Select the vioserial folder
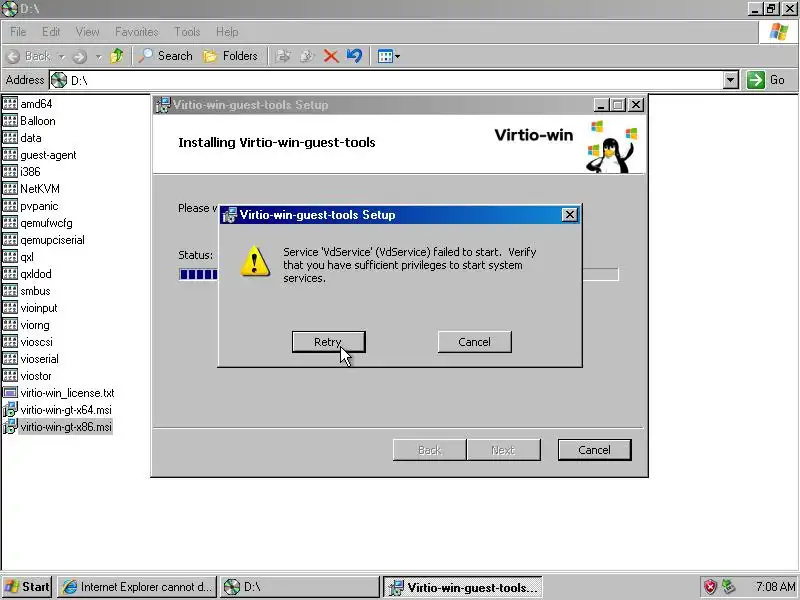The height and width of the screenshot is (600, 800). coord(31,359)
